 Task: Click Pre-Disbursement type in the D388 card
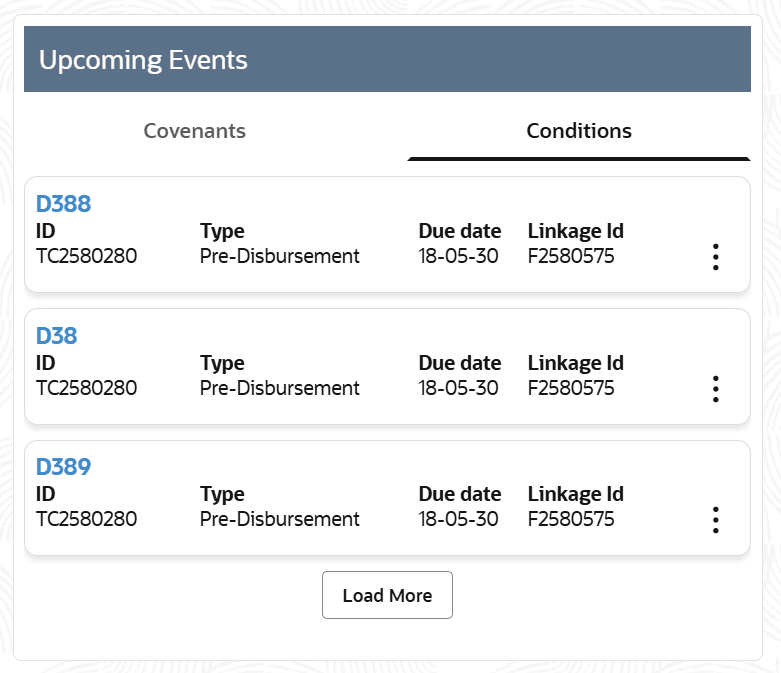279,257
